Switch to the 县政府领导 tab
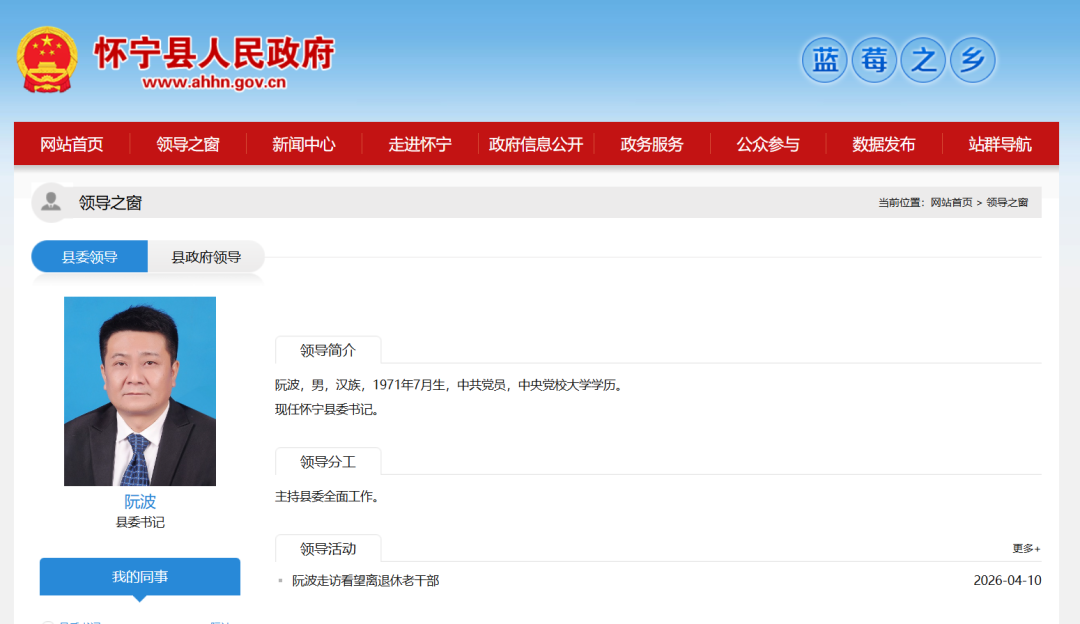 (x=204, y=256)
